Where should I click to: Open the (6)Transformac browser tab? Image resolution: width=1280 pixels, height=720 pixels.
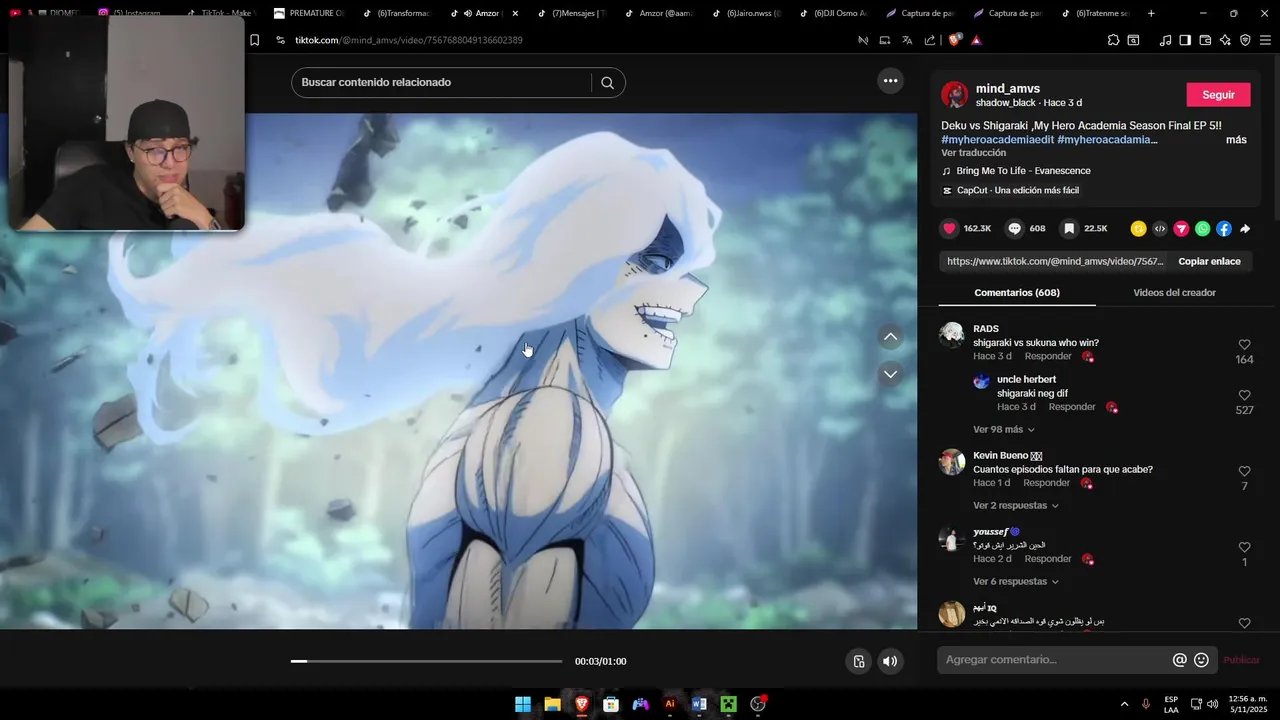coord(396,14)
